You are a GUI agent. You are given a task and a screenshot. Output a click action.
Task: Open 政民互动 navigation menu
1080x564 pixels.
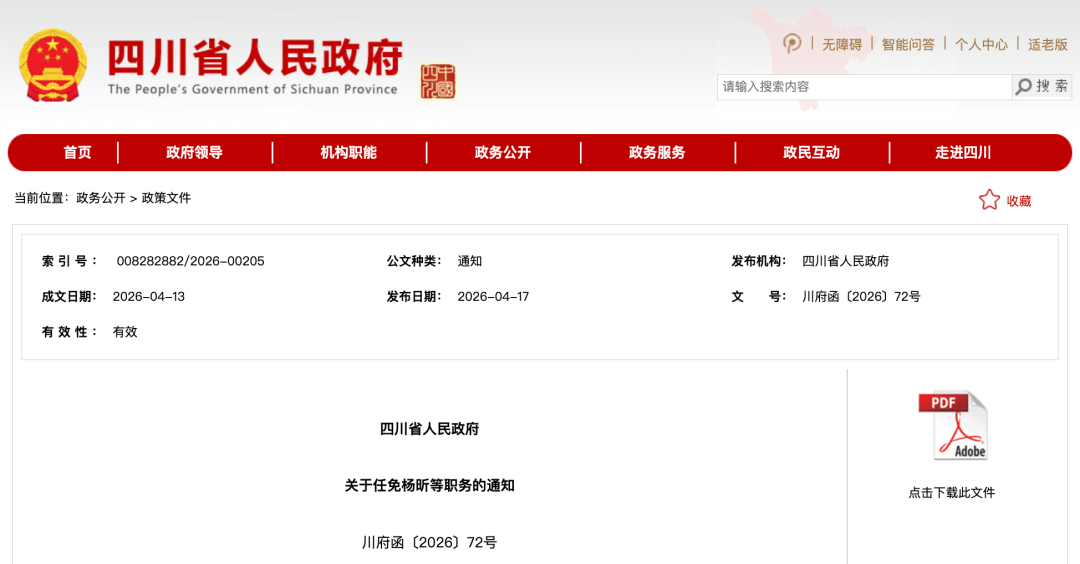coord(811,153)
